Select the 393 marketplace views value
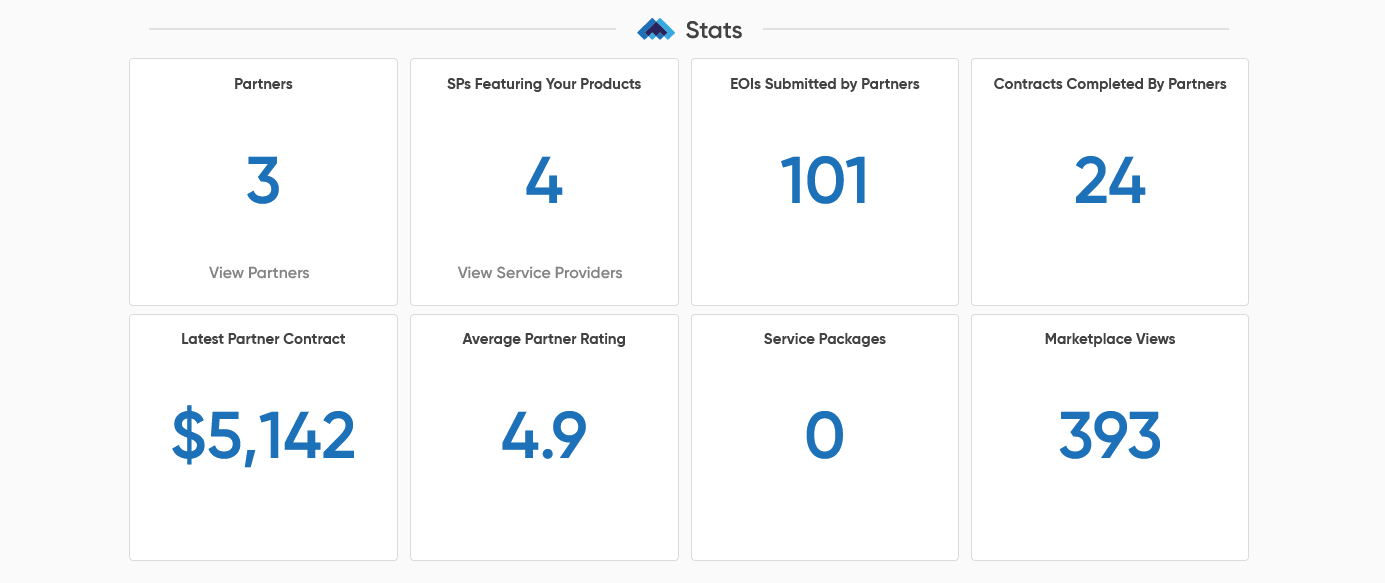 [x=1110, y=437]
